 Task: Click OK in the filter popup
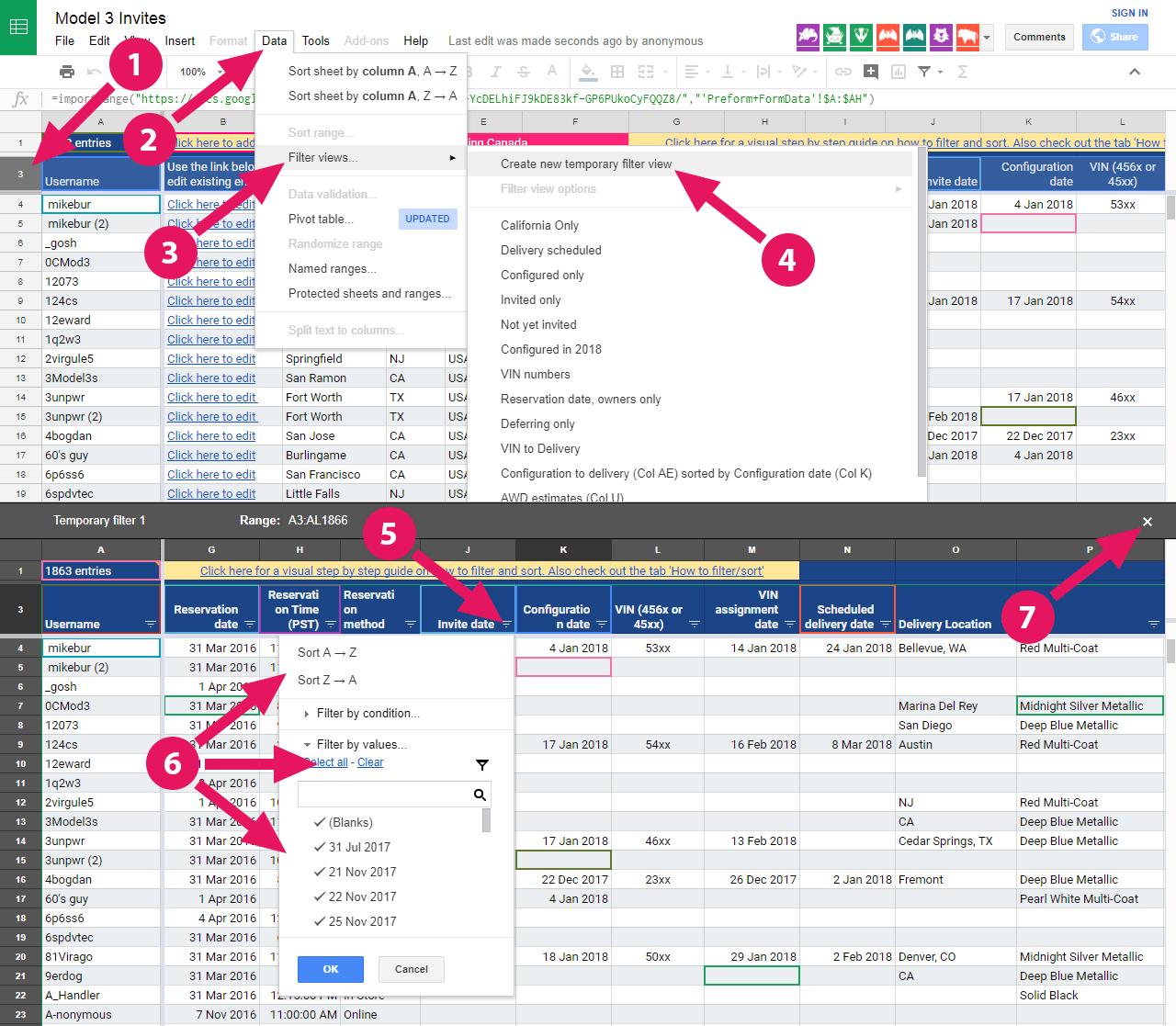click(331, 969)
